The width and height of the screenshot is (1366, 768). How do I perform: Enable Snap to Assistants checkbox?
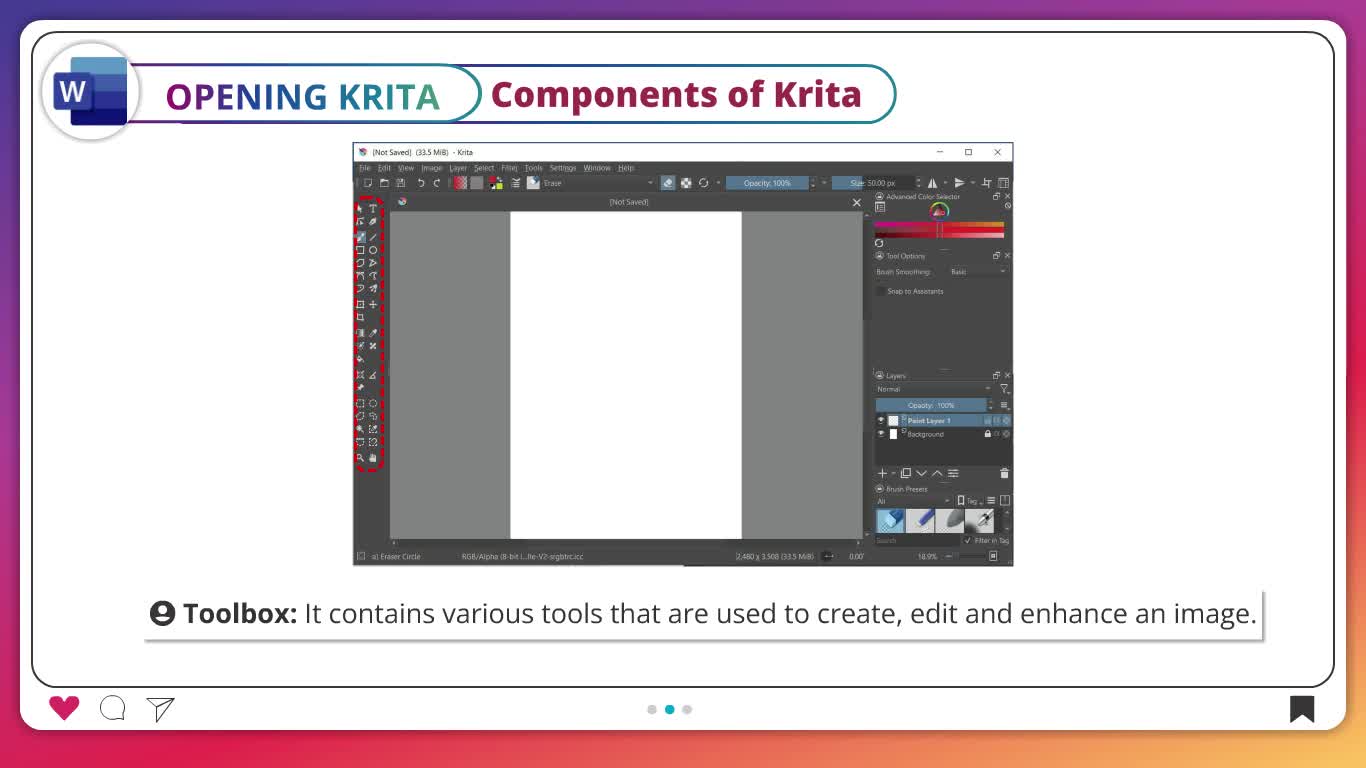[x=881, y=291]
